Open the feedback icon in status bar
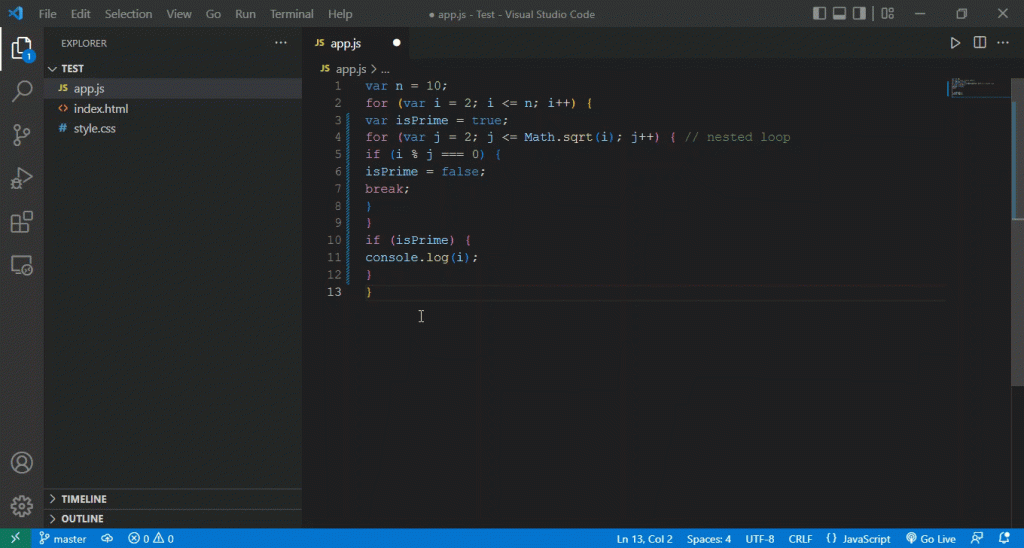Viewport: 1024px width, 548px height. 977,538
